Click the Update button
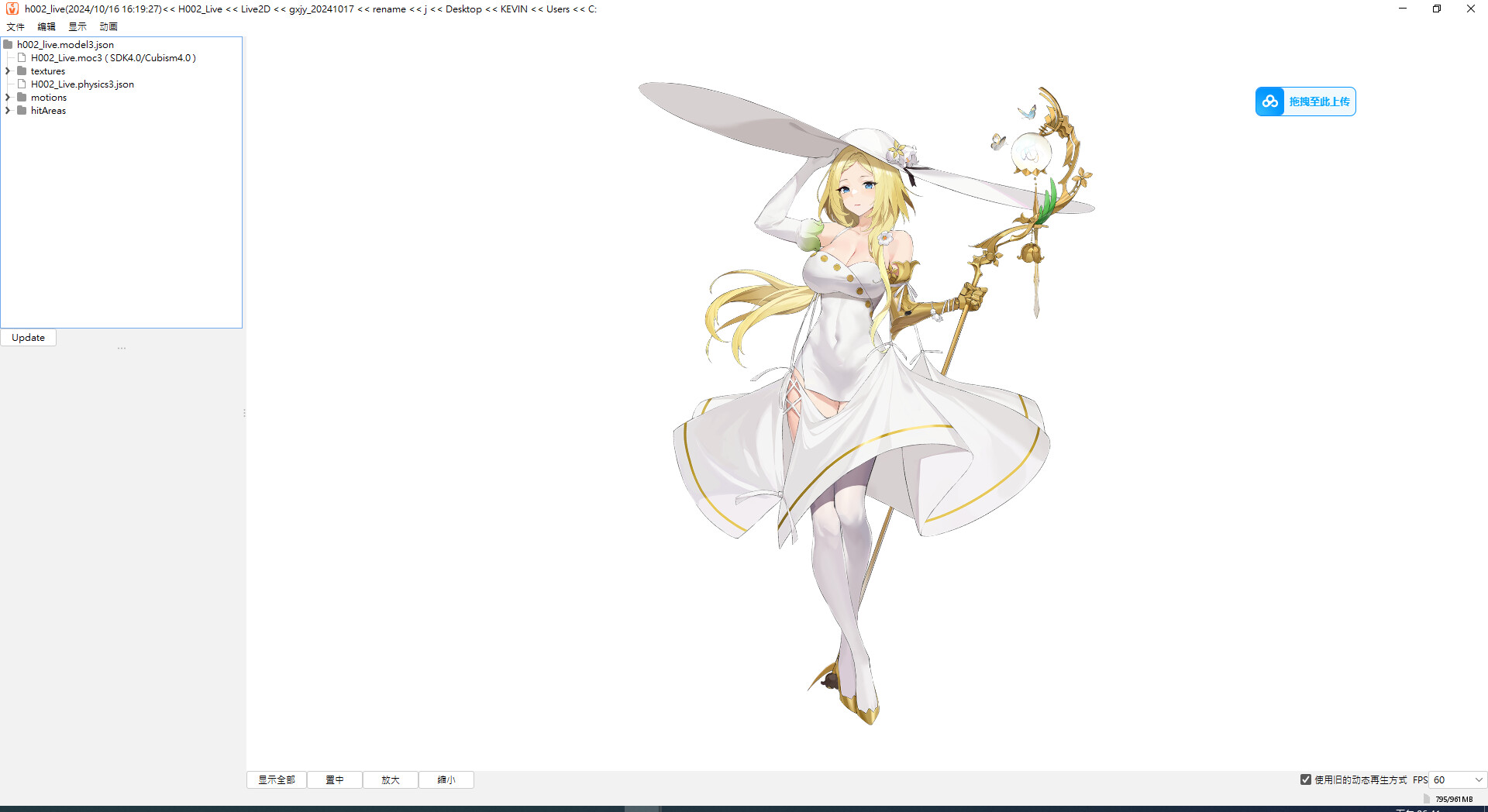Image resolution: width=1488 pixels, height=812 pixels. (29, 338)
